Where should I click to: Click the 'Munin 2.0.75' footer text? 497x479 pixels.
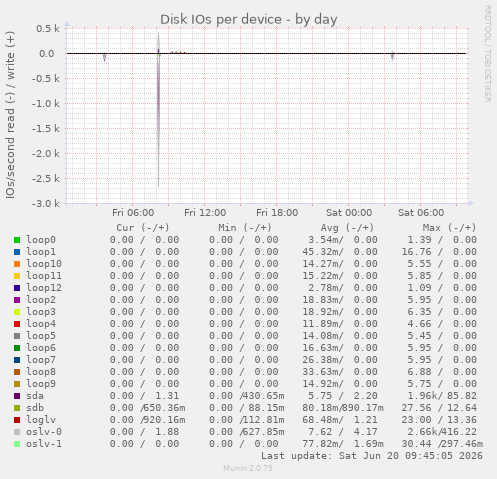tap(248, 468)
